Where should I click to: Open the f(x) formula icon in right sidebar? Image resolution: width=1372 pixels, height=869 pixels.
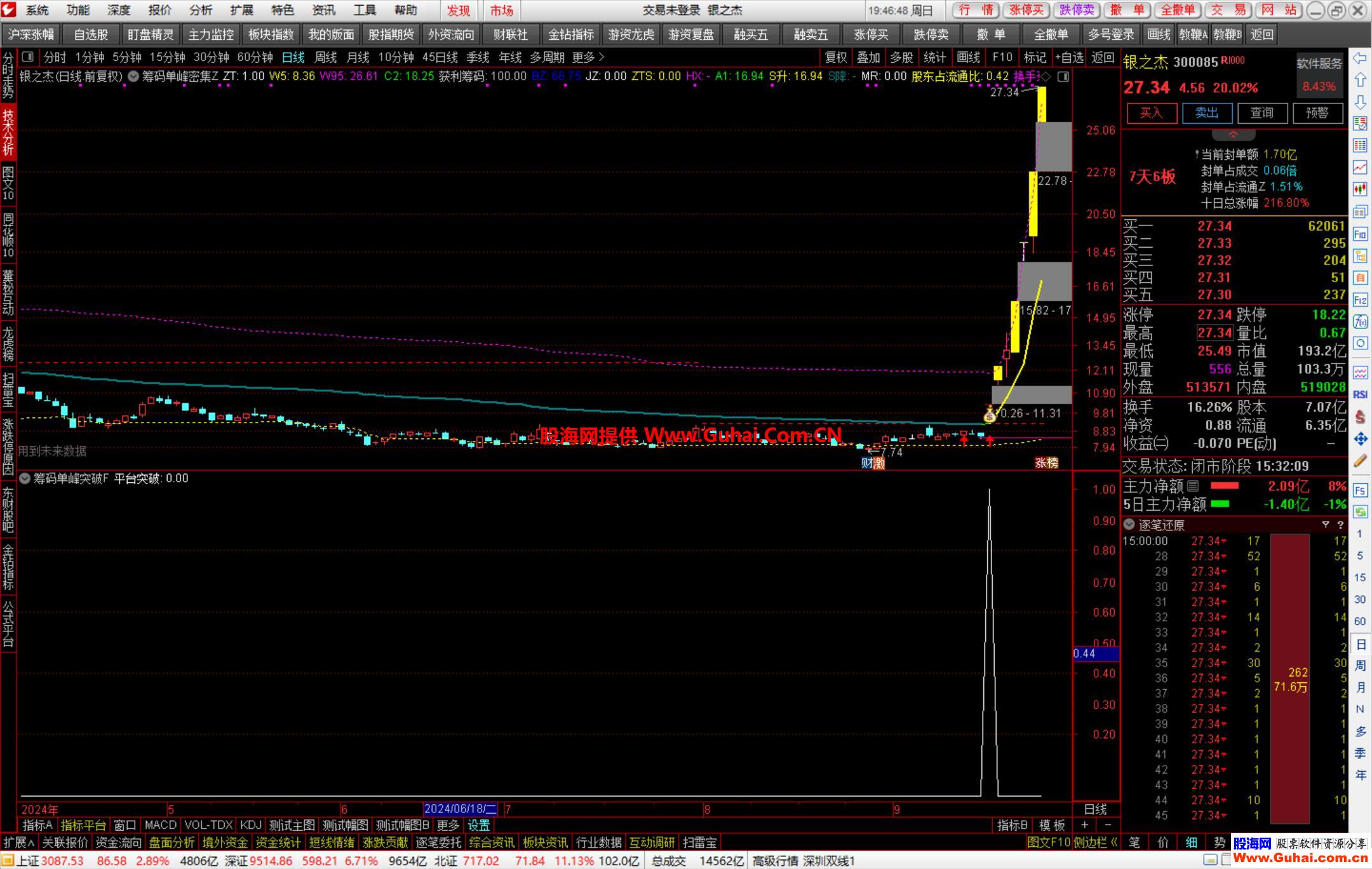point(1359,321)
